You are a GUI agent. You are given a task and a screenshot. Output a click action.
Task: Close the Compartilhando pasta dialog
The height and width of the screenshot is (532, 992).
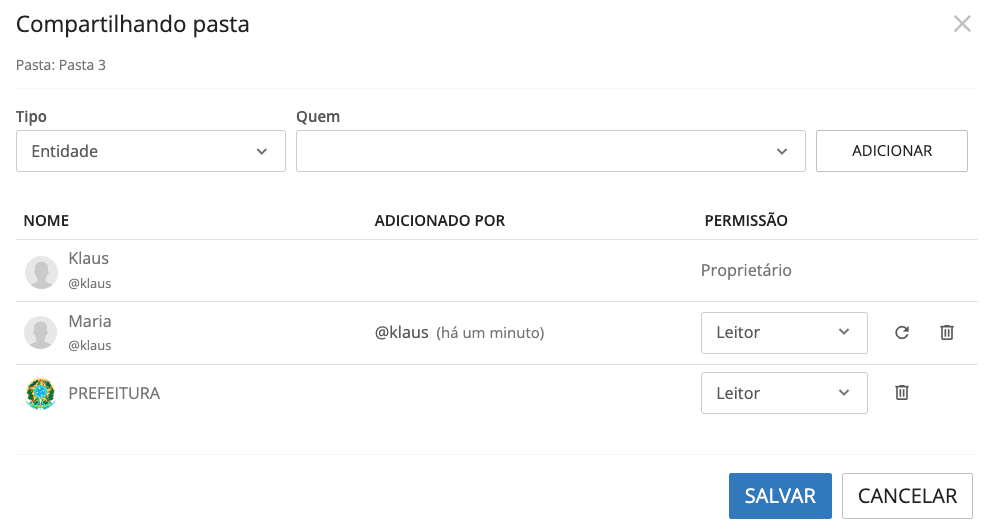pyautogui.click(x=962, y=24)
